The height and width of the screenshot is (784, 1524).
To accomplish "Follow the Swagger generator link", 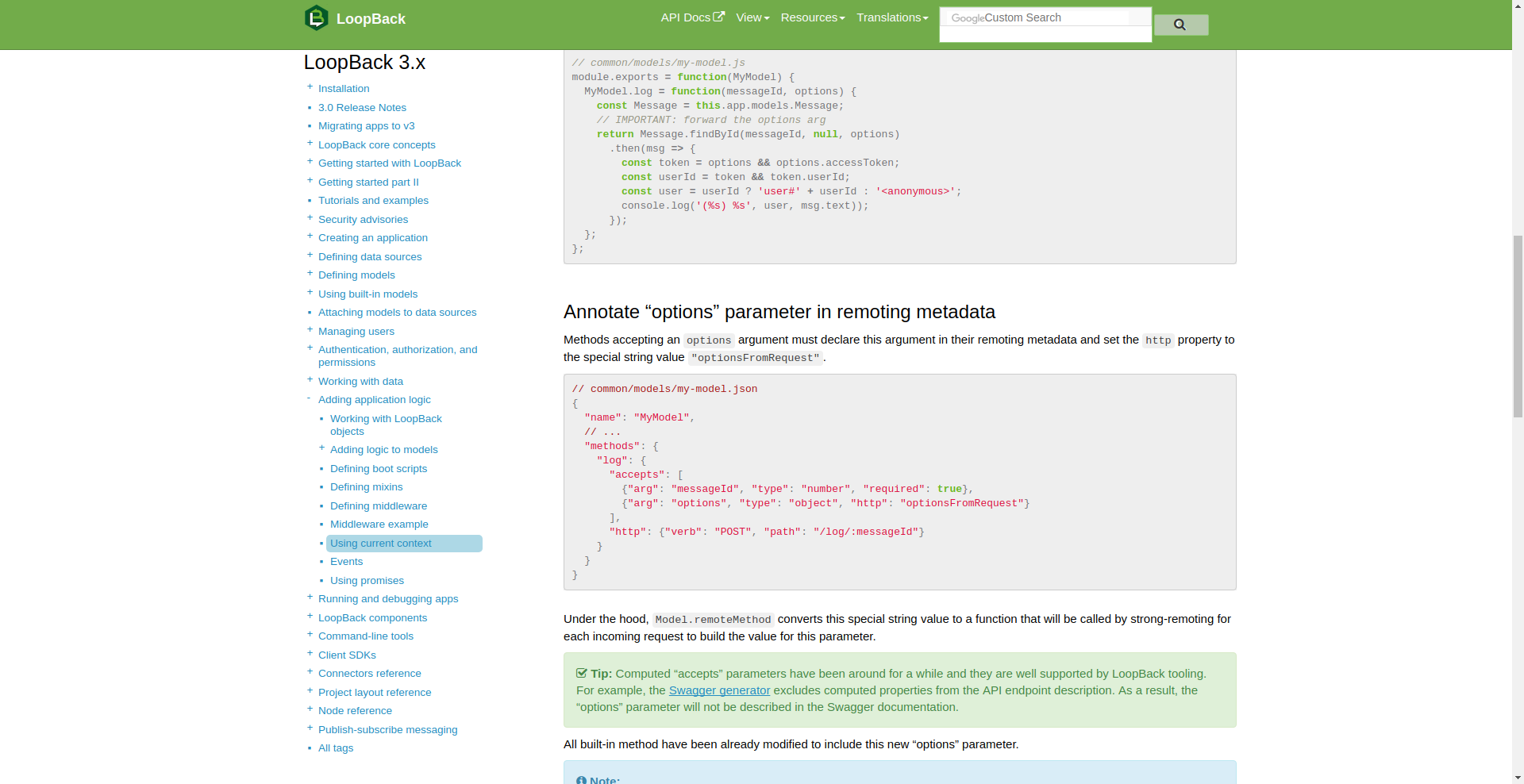I will [719, 690].
